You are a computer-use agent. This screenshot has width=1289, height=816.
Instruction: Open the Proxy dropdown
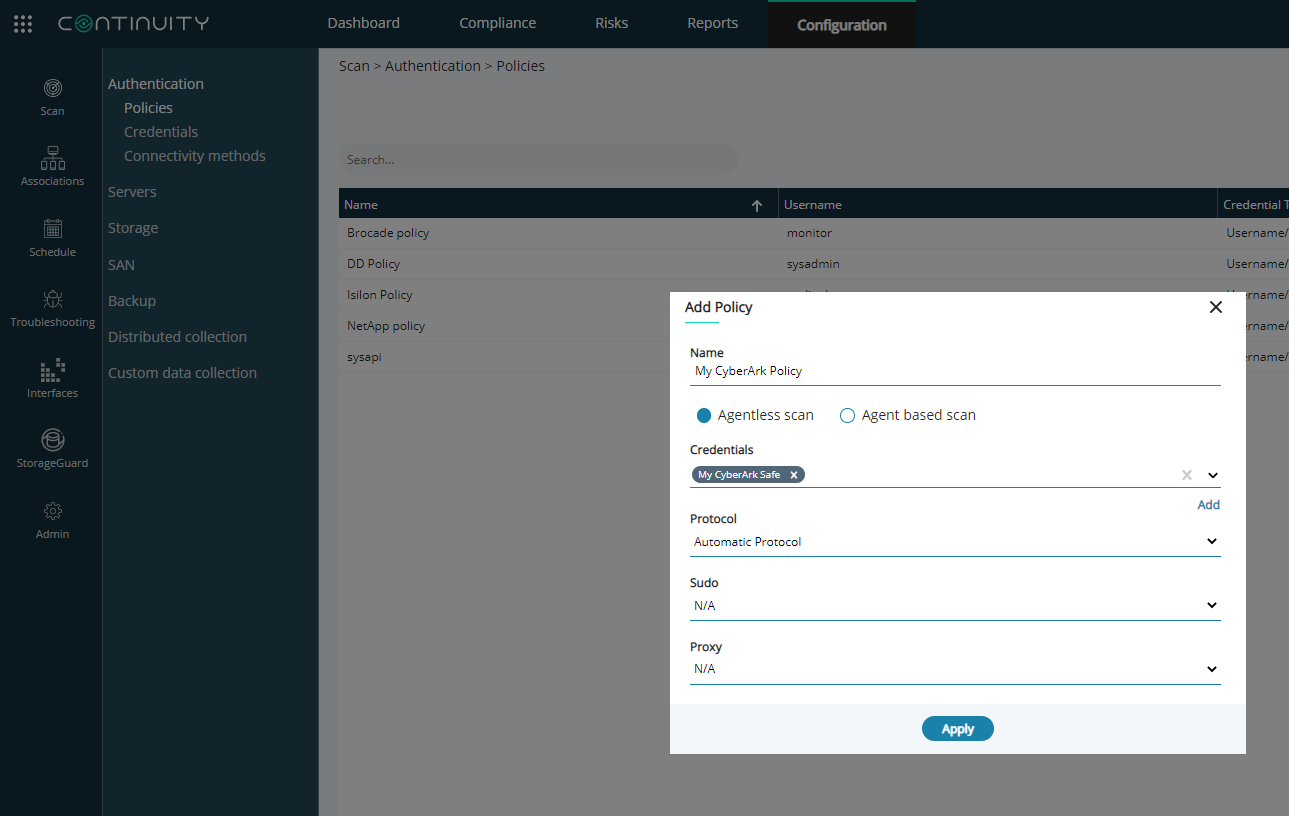tap(955, 669)
